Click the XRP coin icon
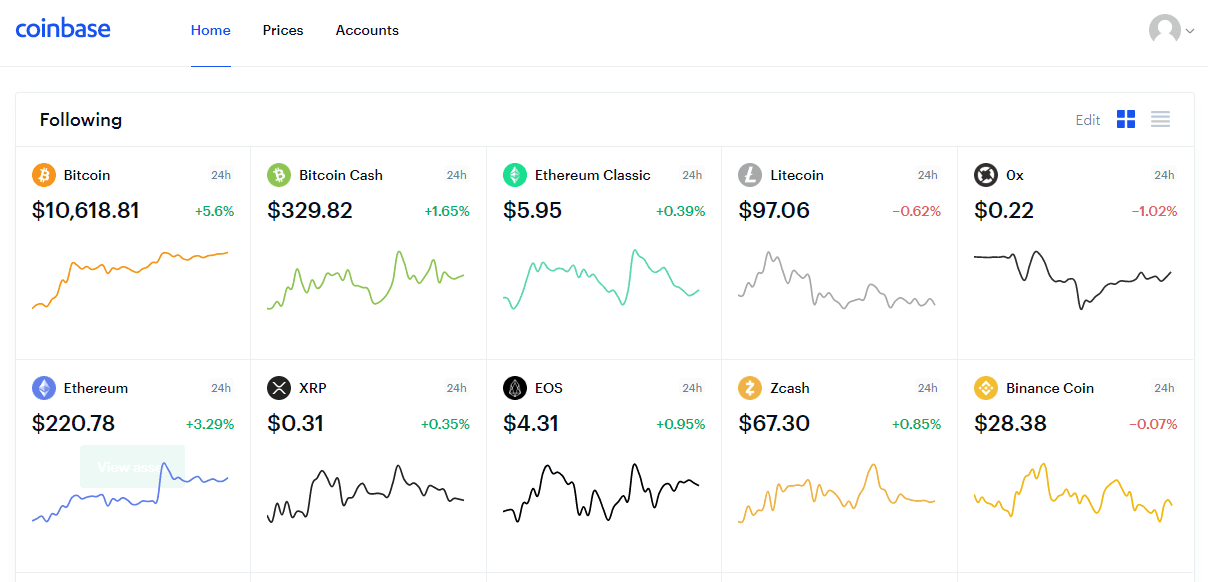 click(279, 388)
